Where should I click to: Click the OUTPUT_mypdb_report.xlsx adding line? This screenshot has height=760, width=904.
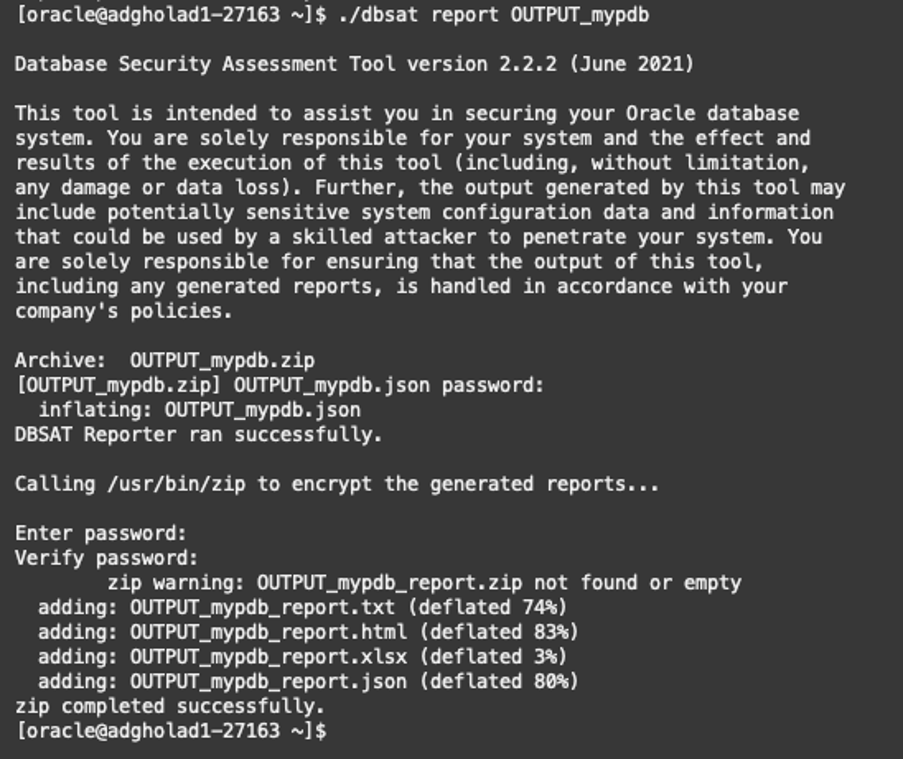tap(302, 657)
